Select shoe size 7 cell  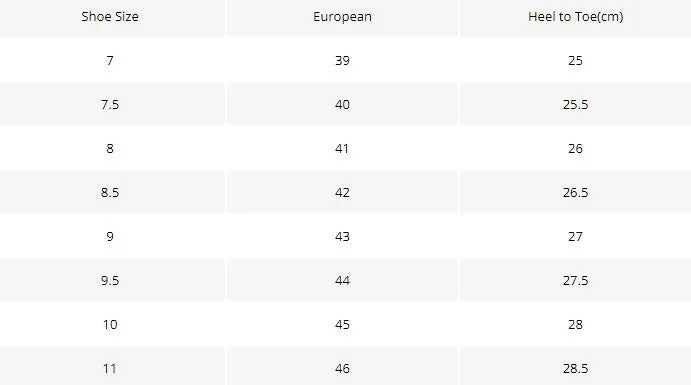click(110, 60)
